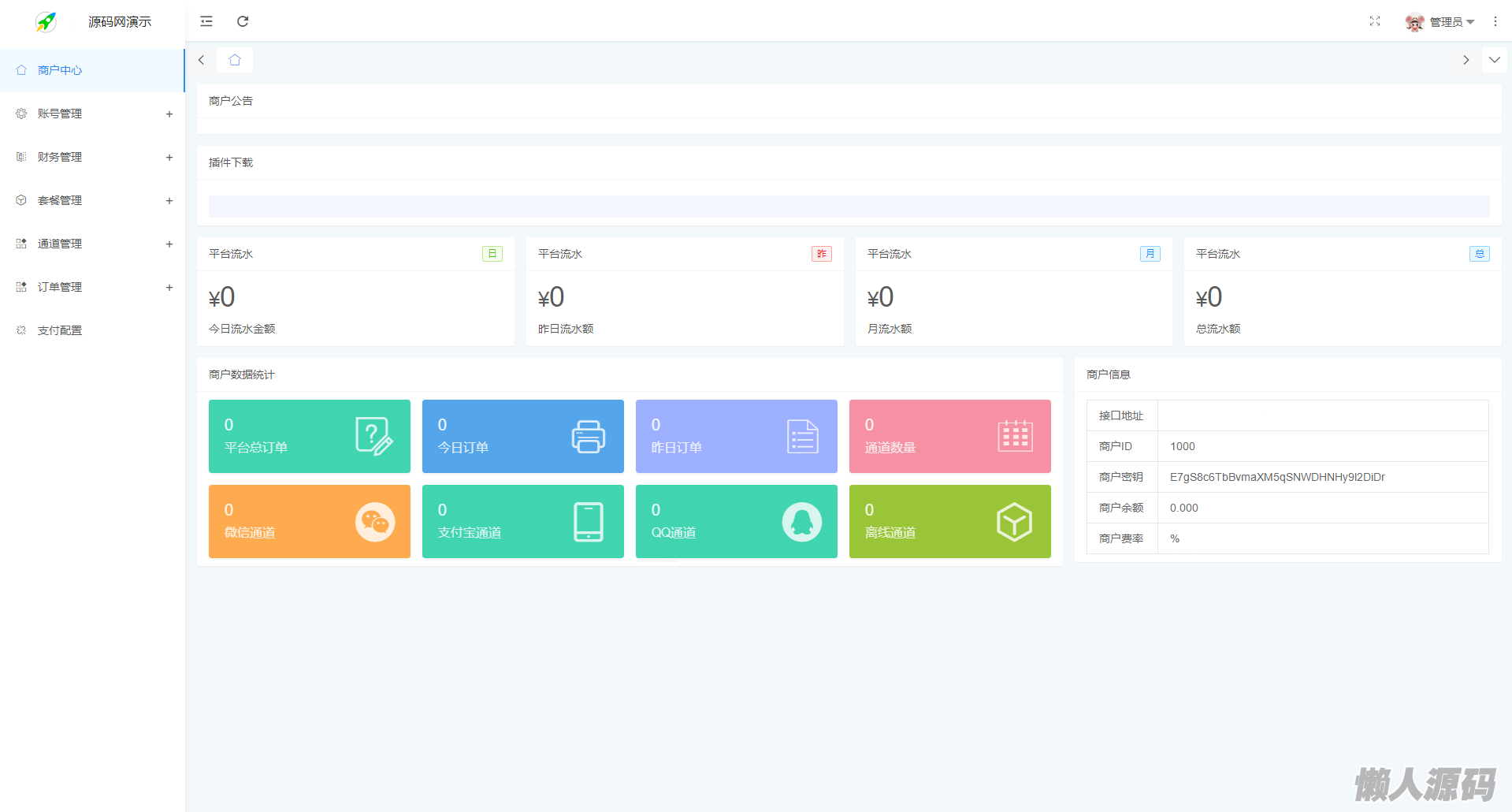Image resolution: width=1512 pixels, height=812 pixels.
Task: Click the calendar icon on 通道数量 card
Action: click(x=1015, y=436)
